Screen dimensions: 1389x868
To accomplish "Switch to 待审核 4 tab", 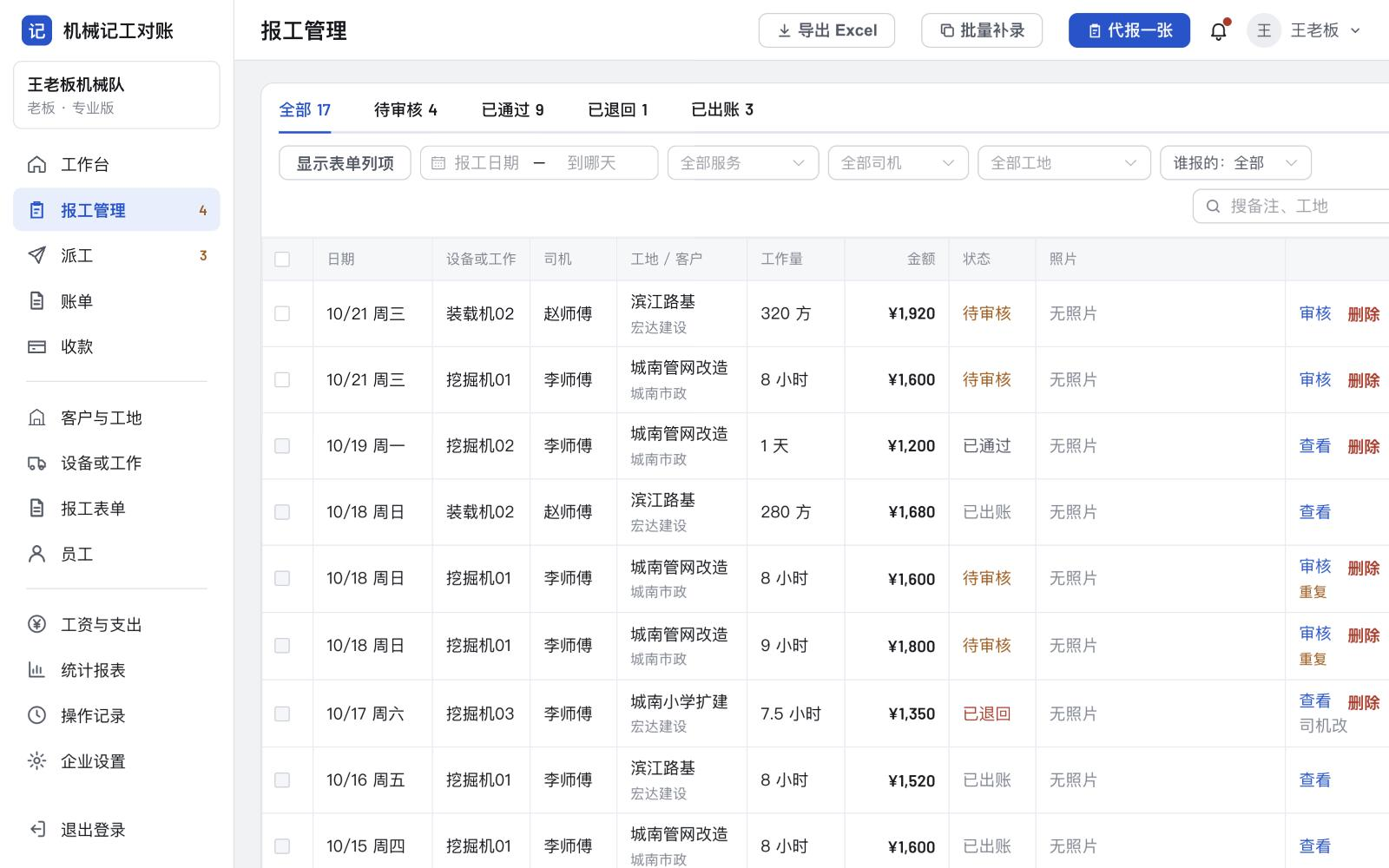I will click(405, 110).
